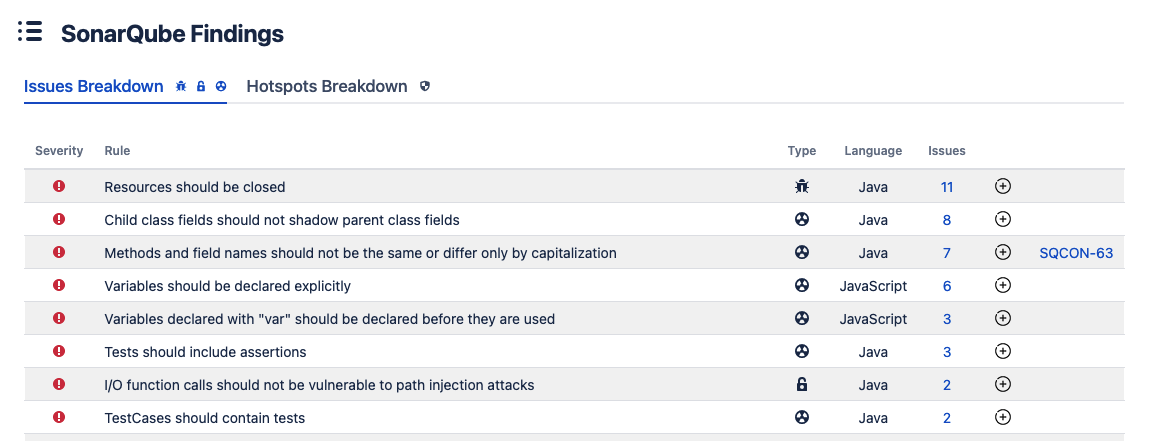Click the Severity column header

point(60,150)
